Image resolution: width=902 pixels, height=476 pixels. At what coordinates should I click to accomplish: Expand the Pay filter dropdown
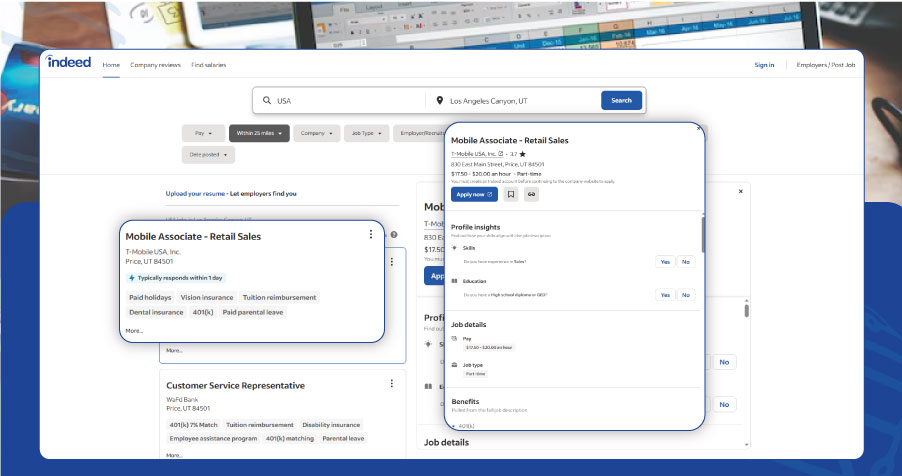coord(203,132)
